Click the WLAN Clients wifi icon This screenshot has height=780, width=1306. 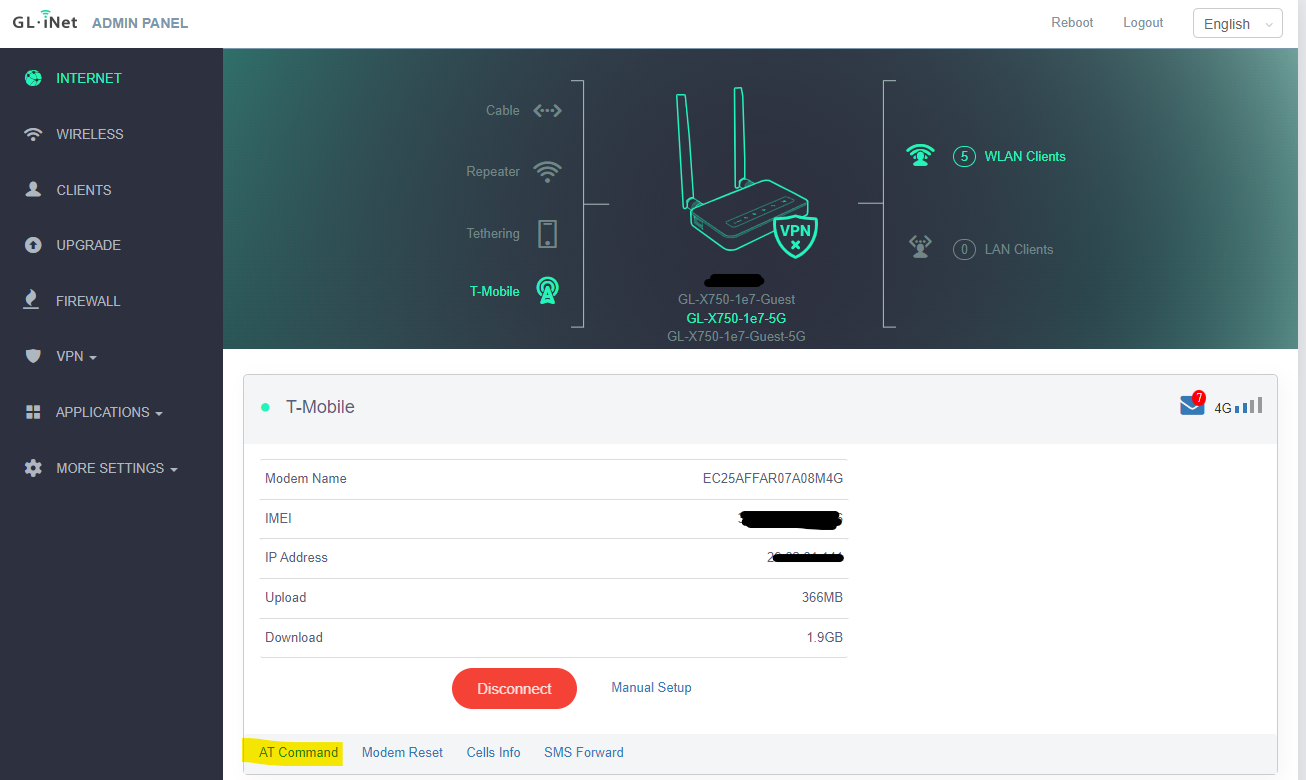click(x=920, y=156)
